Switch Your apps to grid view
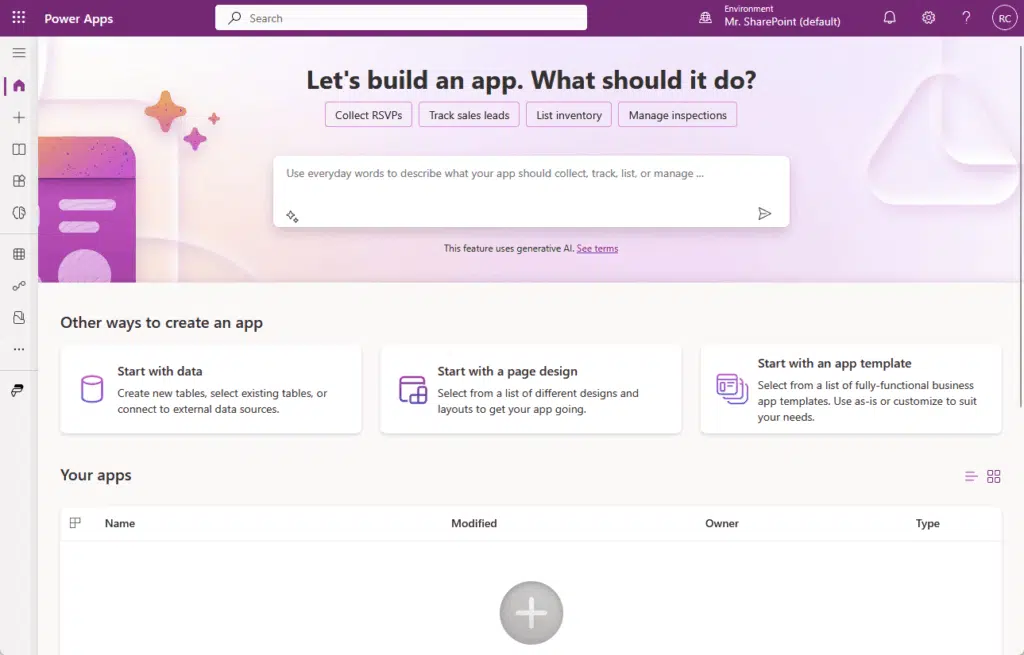Viewport: 1024px width, 655px height. coord(993,477)
